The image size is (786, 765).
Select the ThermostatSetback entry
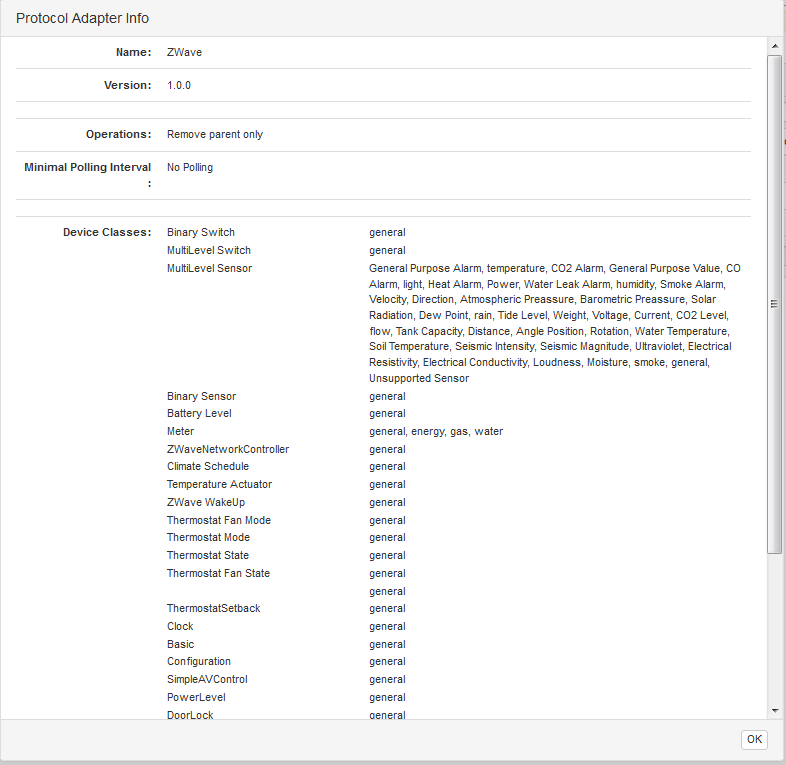click(214, 608)
